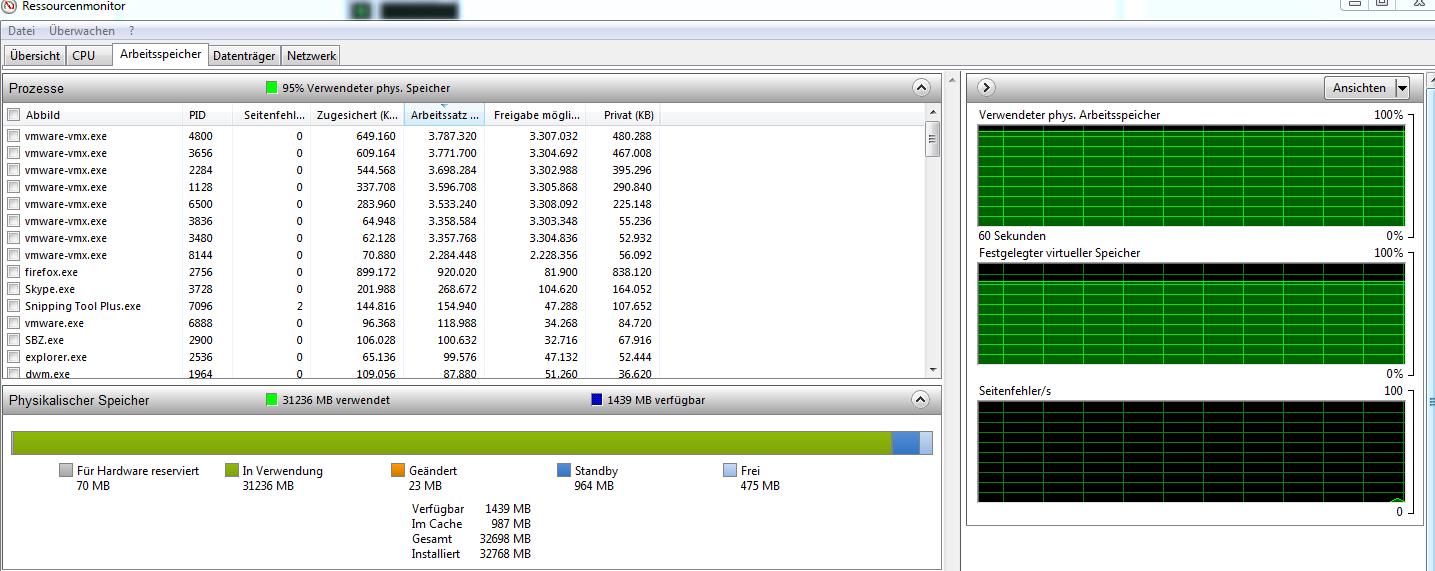Open the Überwachen menu
1435x571 pixels.
coord(82,31)
